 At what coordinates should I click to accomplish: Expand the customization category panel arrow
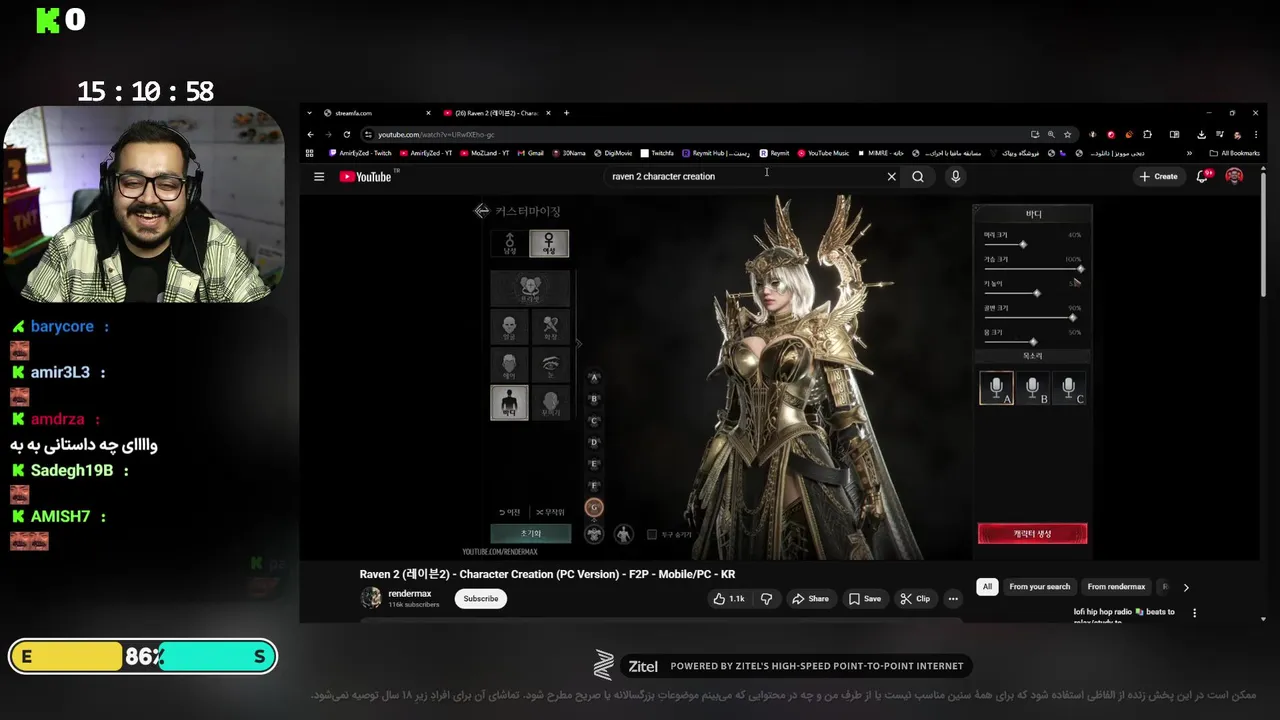[x=578, y=344]
